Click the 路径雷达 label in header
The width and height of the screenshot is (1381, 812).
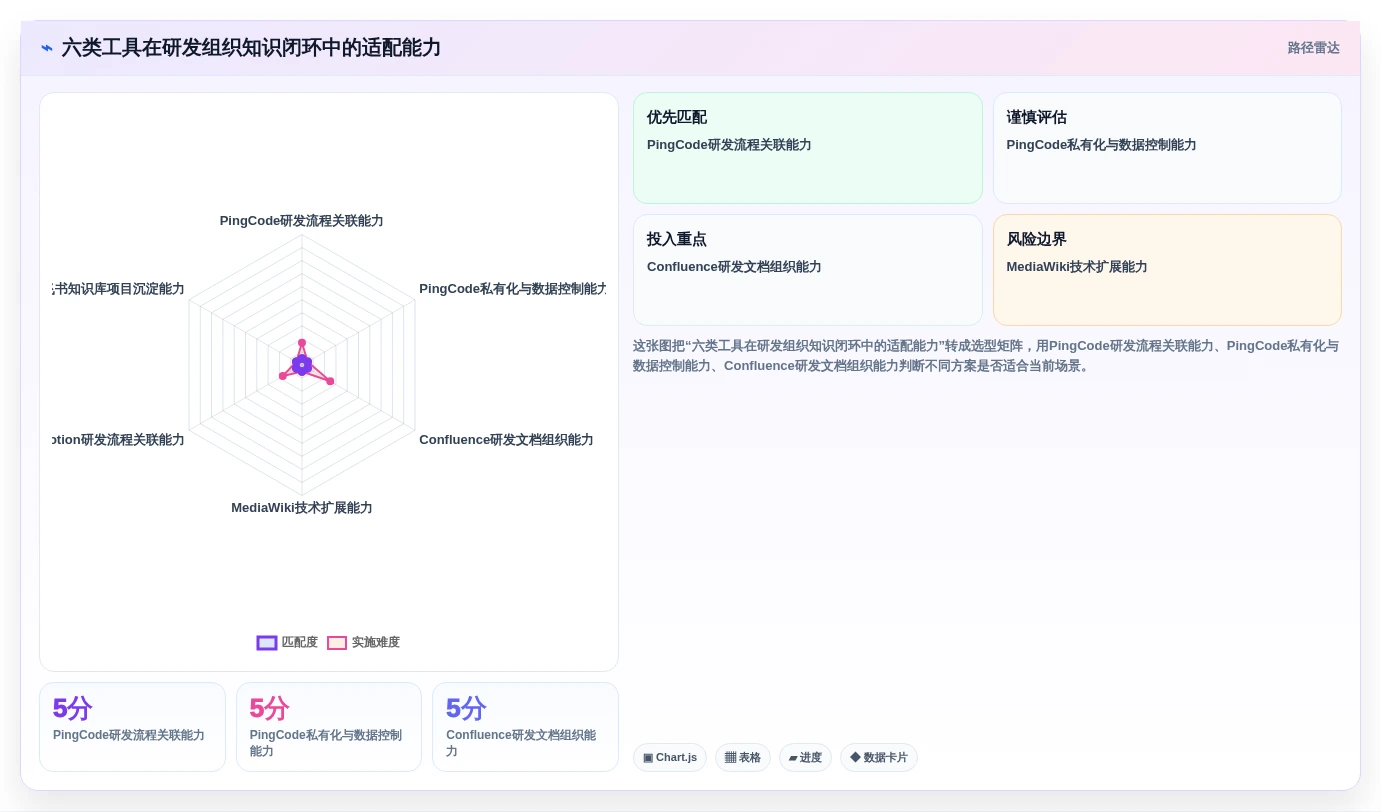[1313, 48]
